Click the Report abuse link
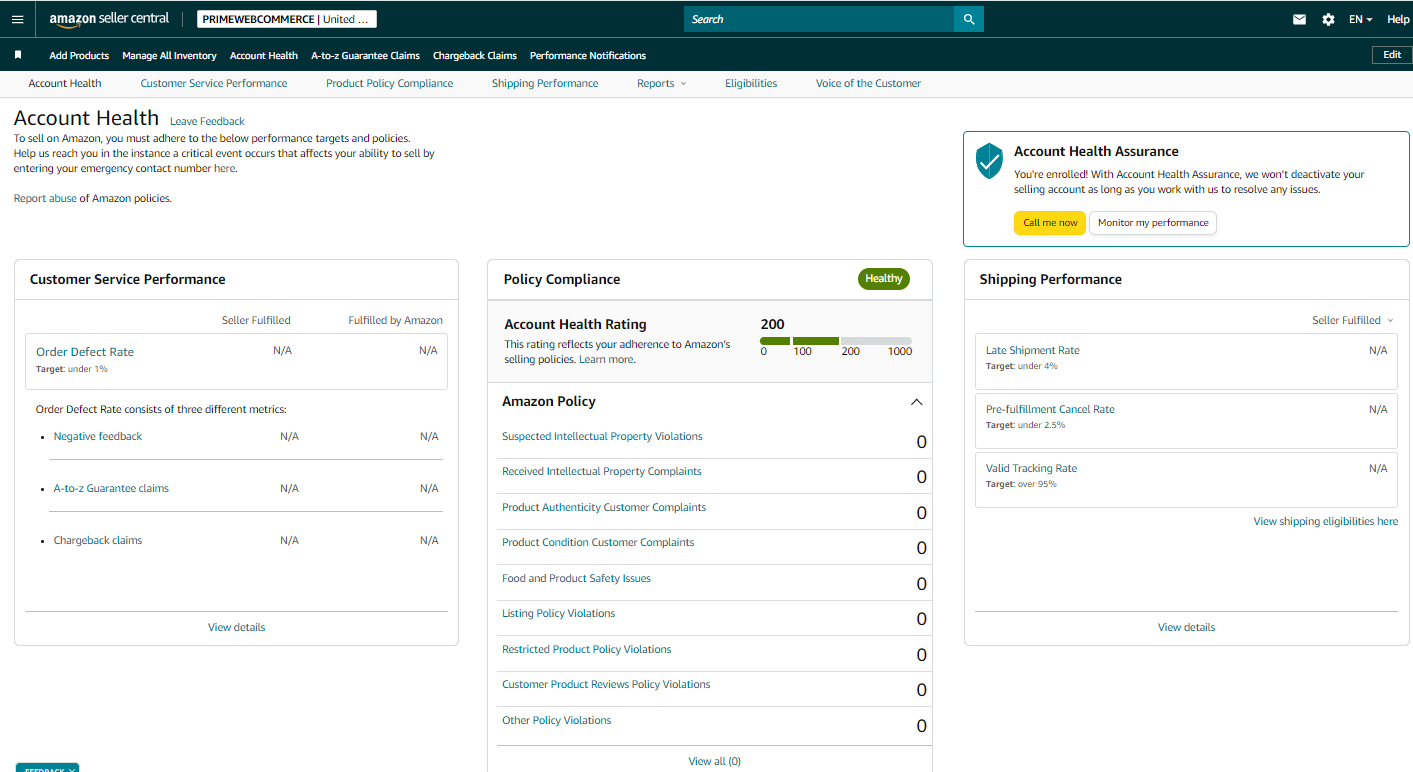Screen dimensions: 1413x772 click(45, 198)
